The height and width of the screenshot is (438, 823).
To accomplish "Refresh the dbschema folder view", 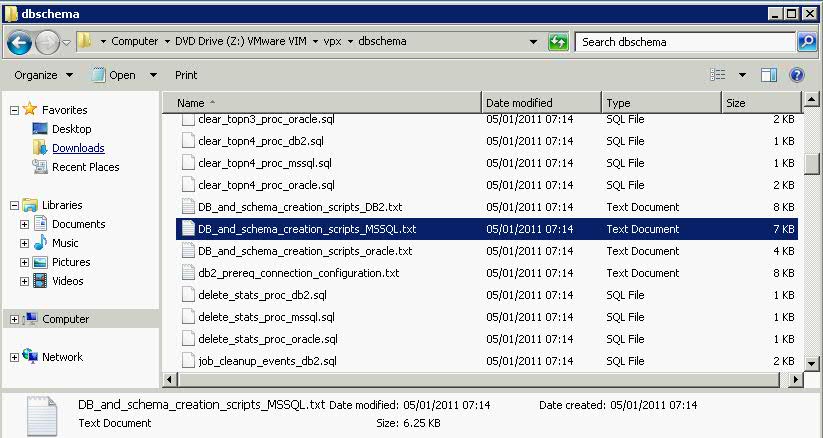I will 558,41.
